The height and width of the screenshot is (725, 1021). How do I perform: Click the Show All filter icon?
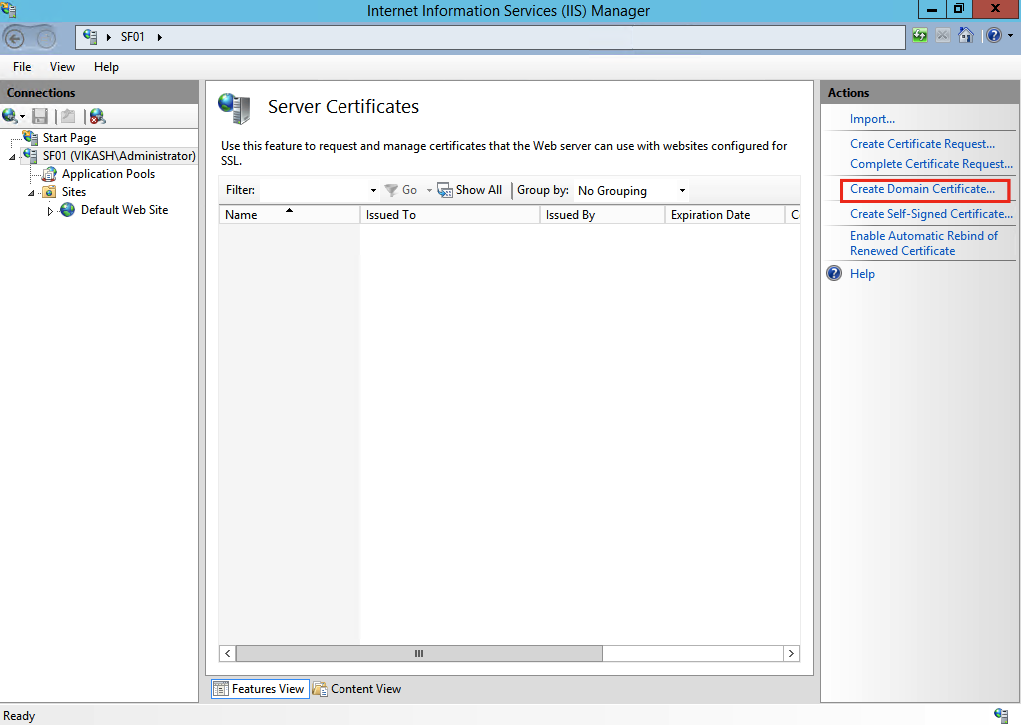[x=445, y=190]
